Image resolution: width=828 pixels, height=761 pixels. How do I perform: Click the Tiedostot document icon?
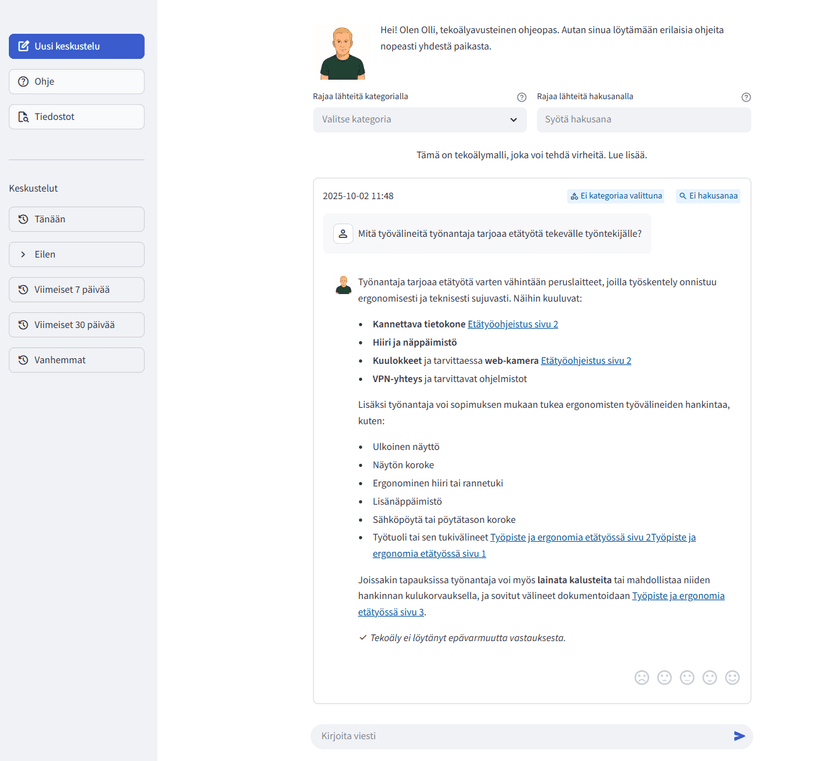(23, 116)
